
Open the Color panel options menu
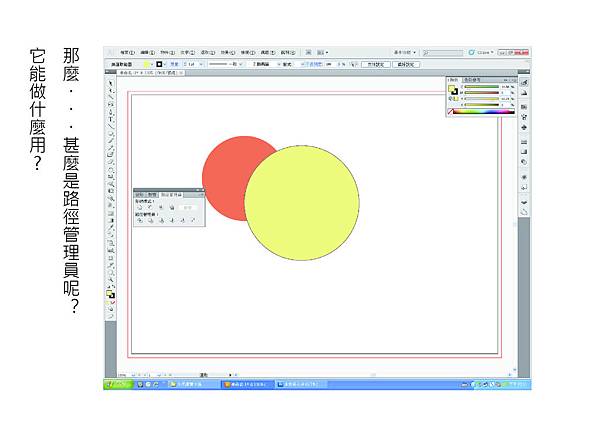[x=513, y=80]
